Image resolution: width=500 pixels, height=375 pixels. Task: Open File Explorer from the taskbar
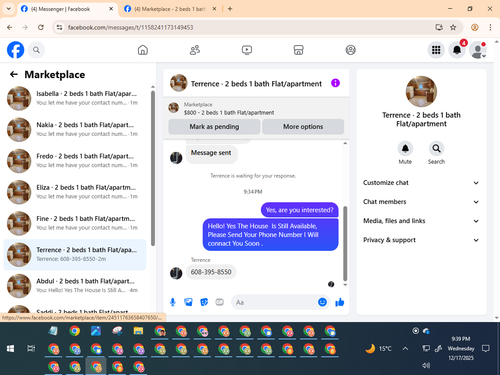138,331
